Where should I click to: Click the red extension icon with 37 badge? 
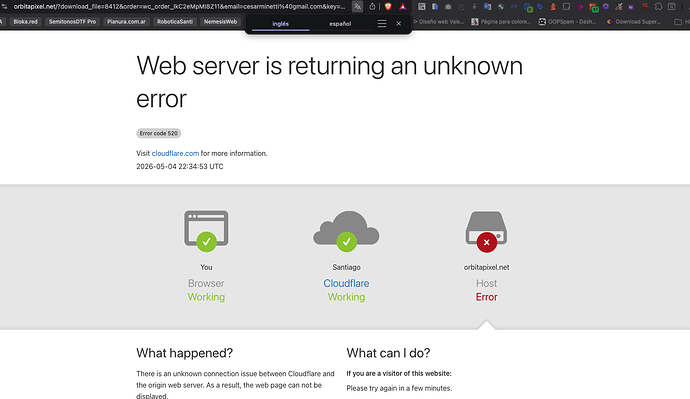[593, 7]
